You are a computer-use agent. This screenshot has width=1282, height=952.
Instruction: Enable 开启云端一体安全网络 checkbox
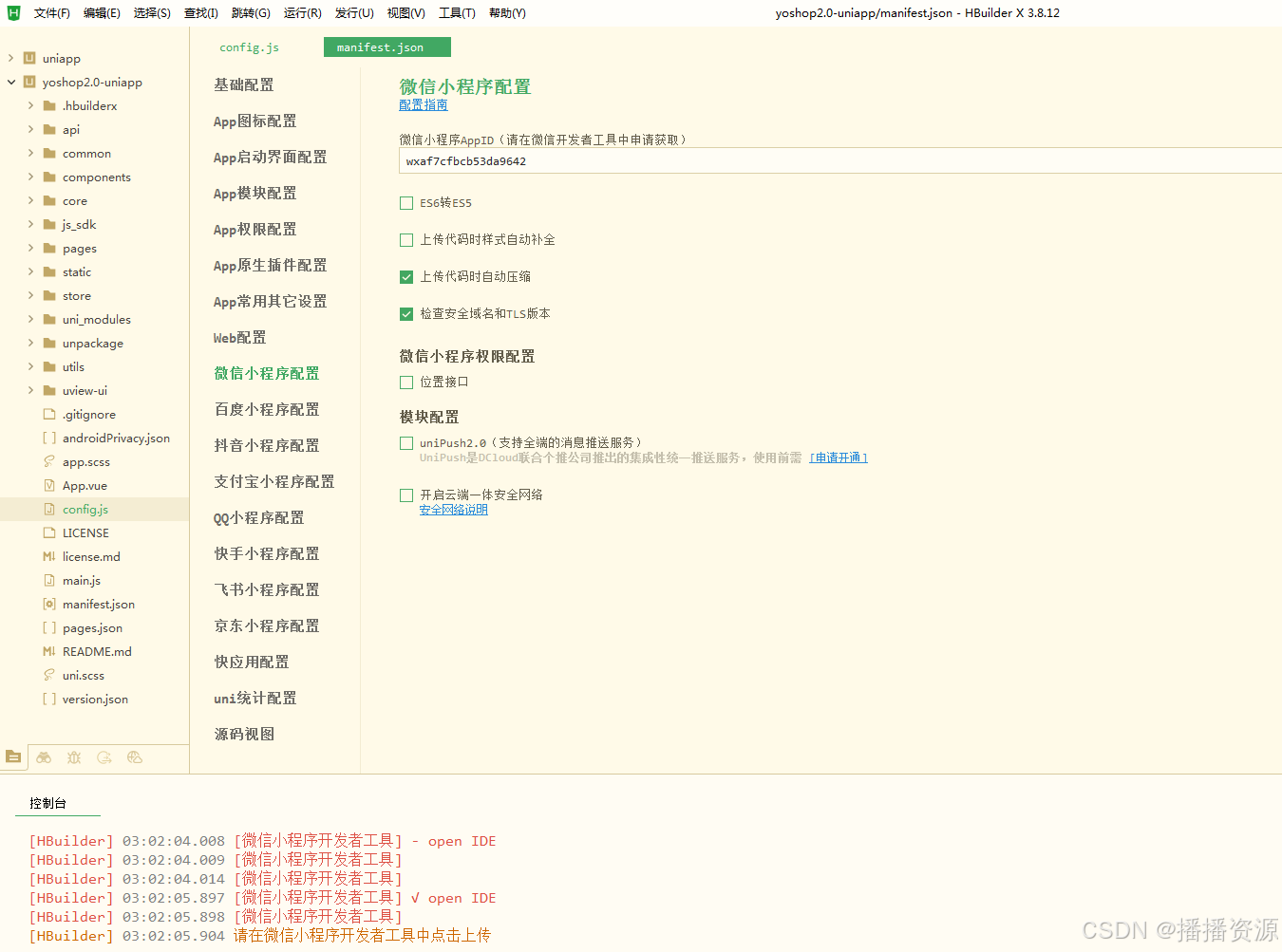406,495
